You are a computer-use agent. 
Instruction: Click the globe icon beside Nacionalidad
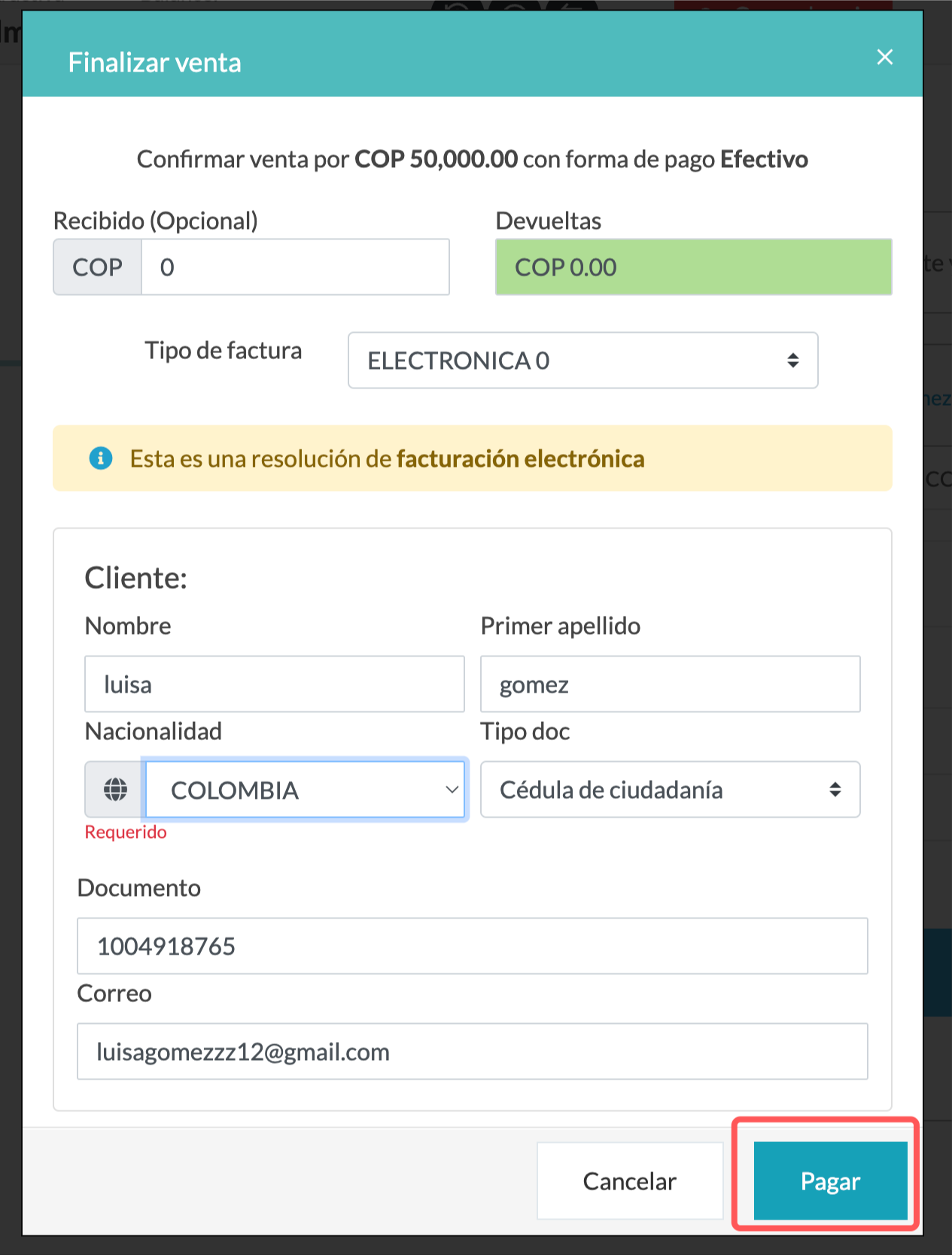point(115,789)
